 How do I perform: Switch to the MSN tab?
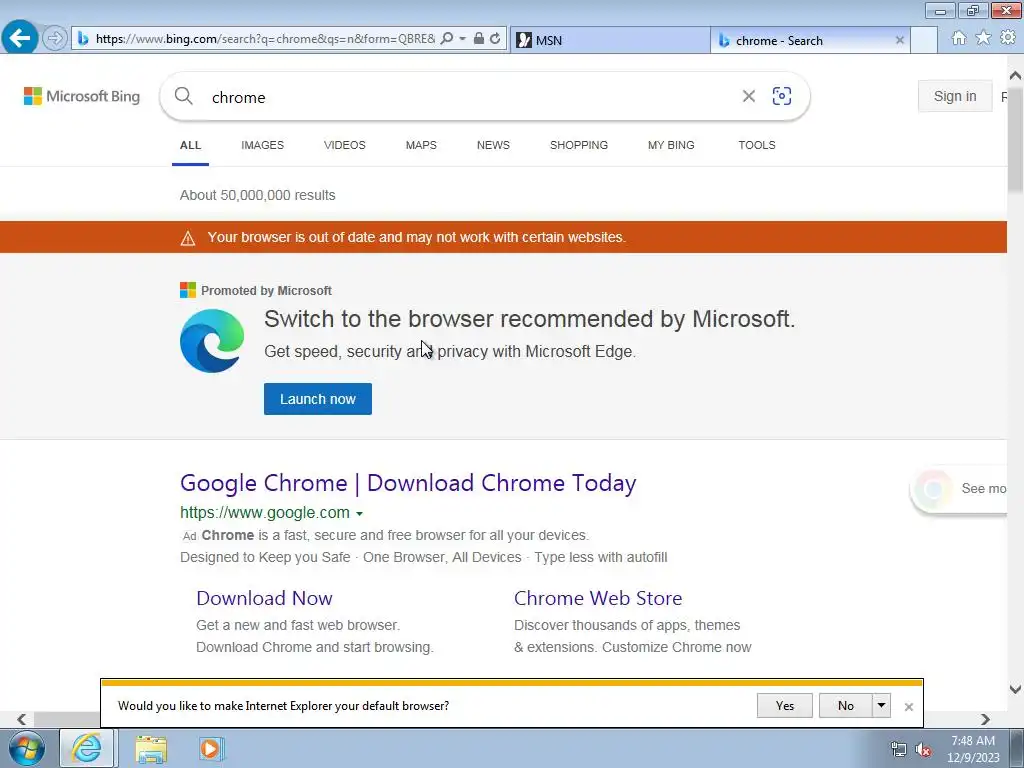(610, 40)
